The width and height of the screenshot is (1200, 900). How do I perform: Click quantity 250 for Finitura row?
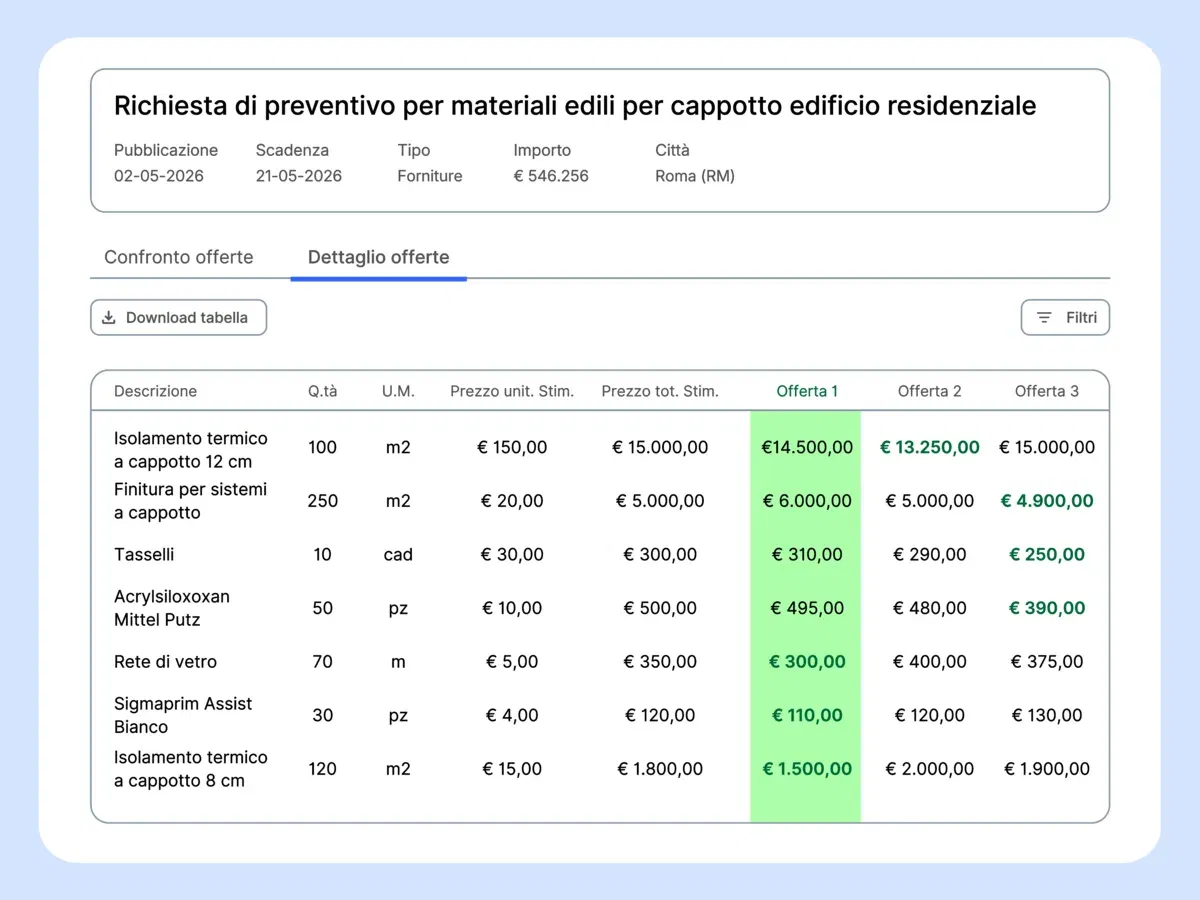click(322, 501)
